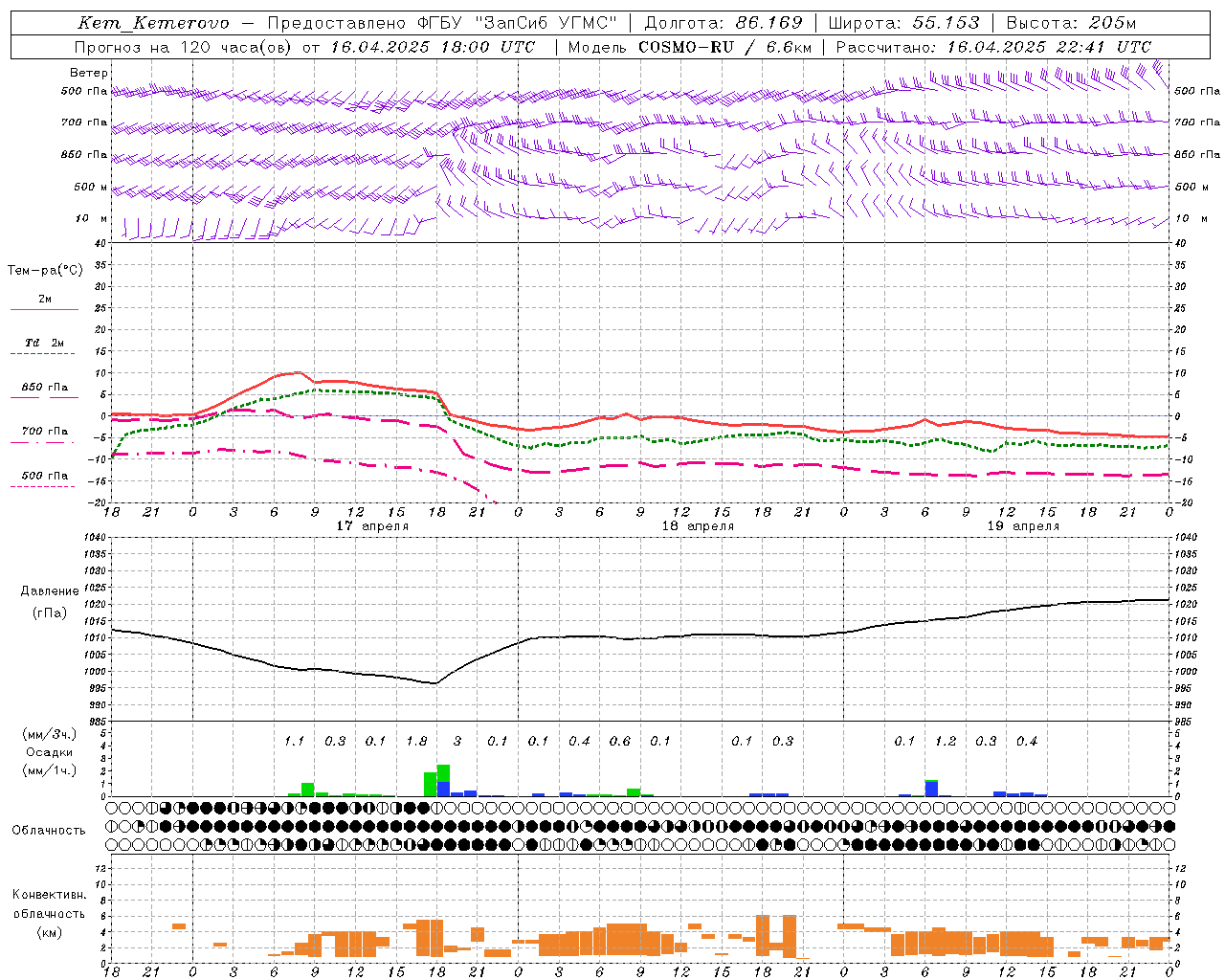Click the 10 м wind level label on left
The height and width of the screenshot is (980, 1225).
point(91,219)
